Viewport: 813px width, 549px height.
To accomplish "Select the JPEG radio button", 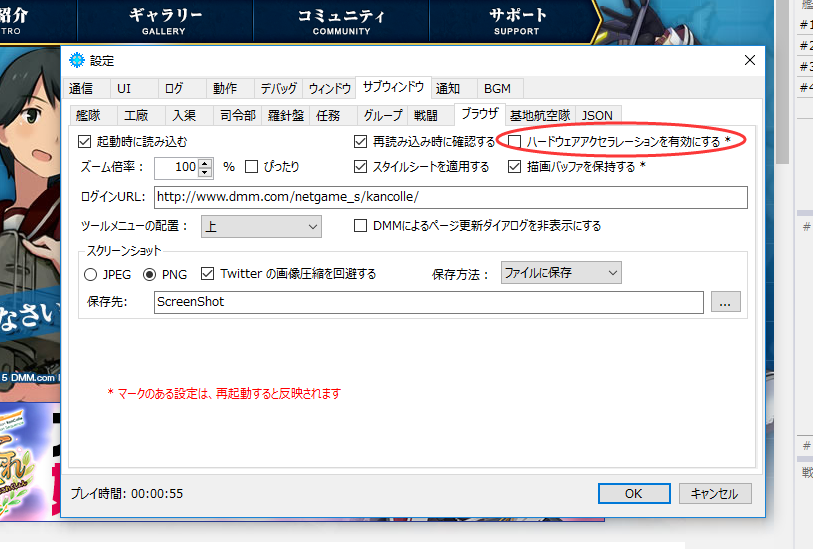I will click(91, 273).
